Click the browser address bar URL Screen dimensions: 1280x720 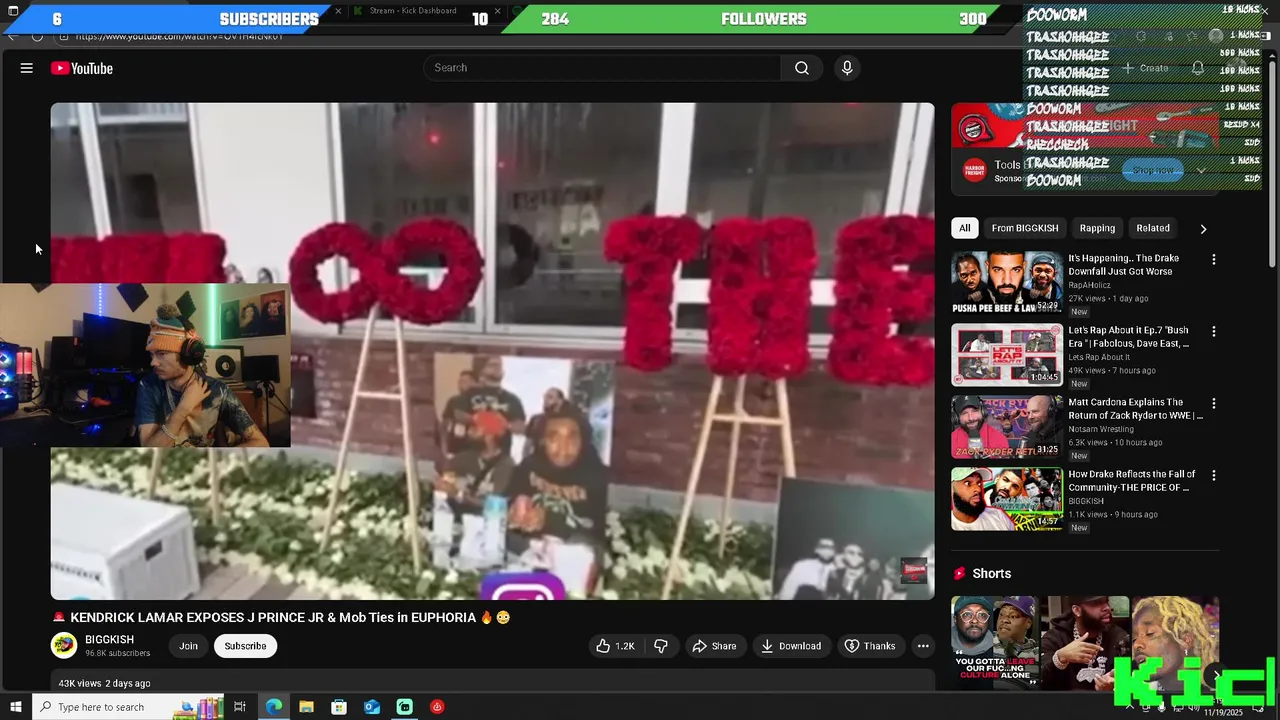tap(179, 37)
